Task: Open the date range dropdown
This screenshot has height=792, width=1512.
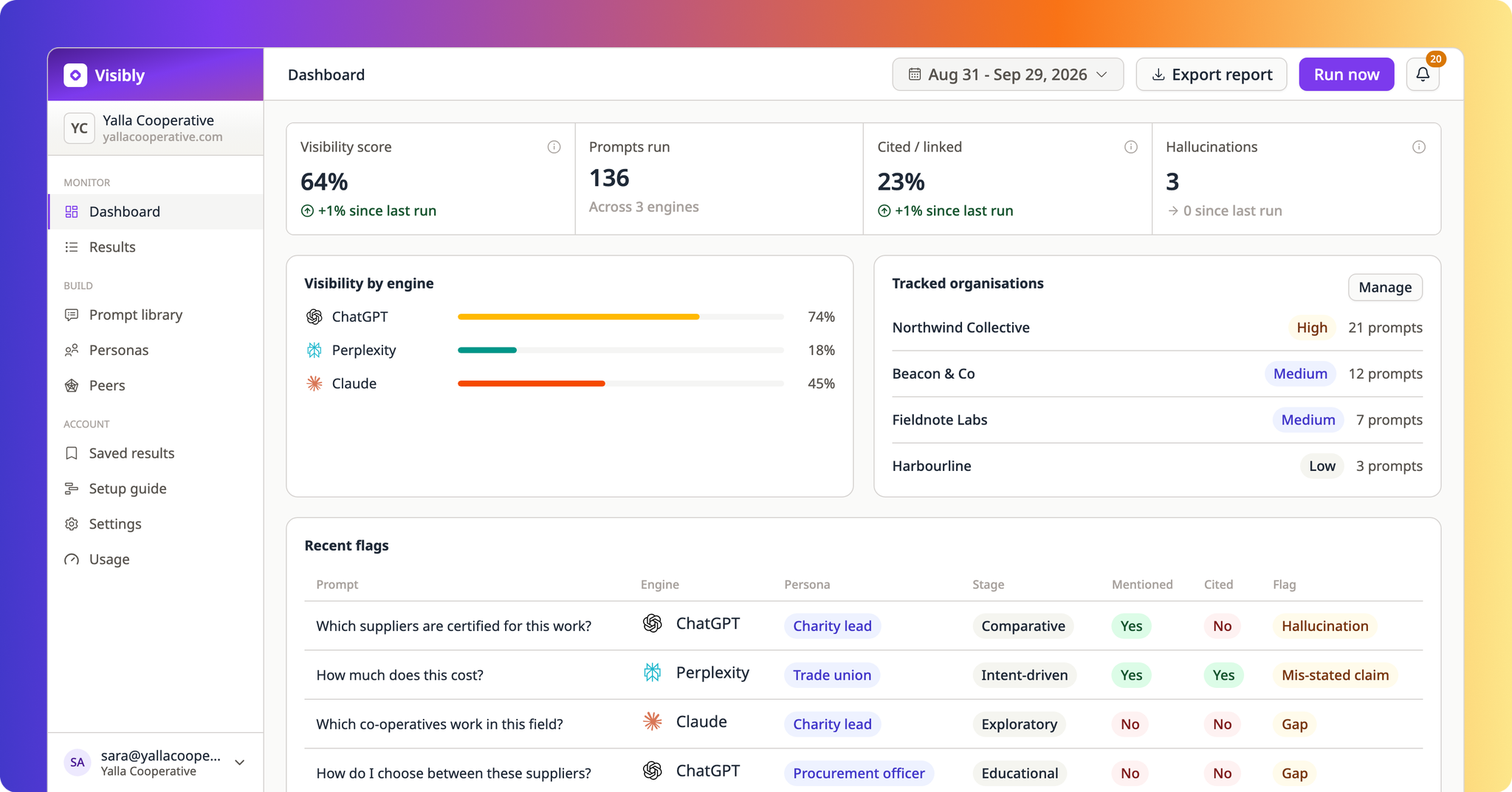Action: pyautogui.click(x=1008, y=75)
